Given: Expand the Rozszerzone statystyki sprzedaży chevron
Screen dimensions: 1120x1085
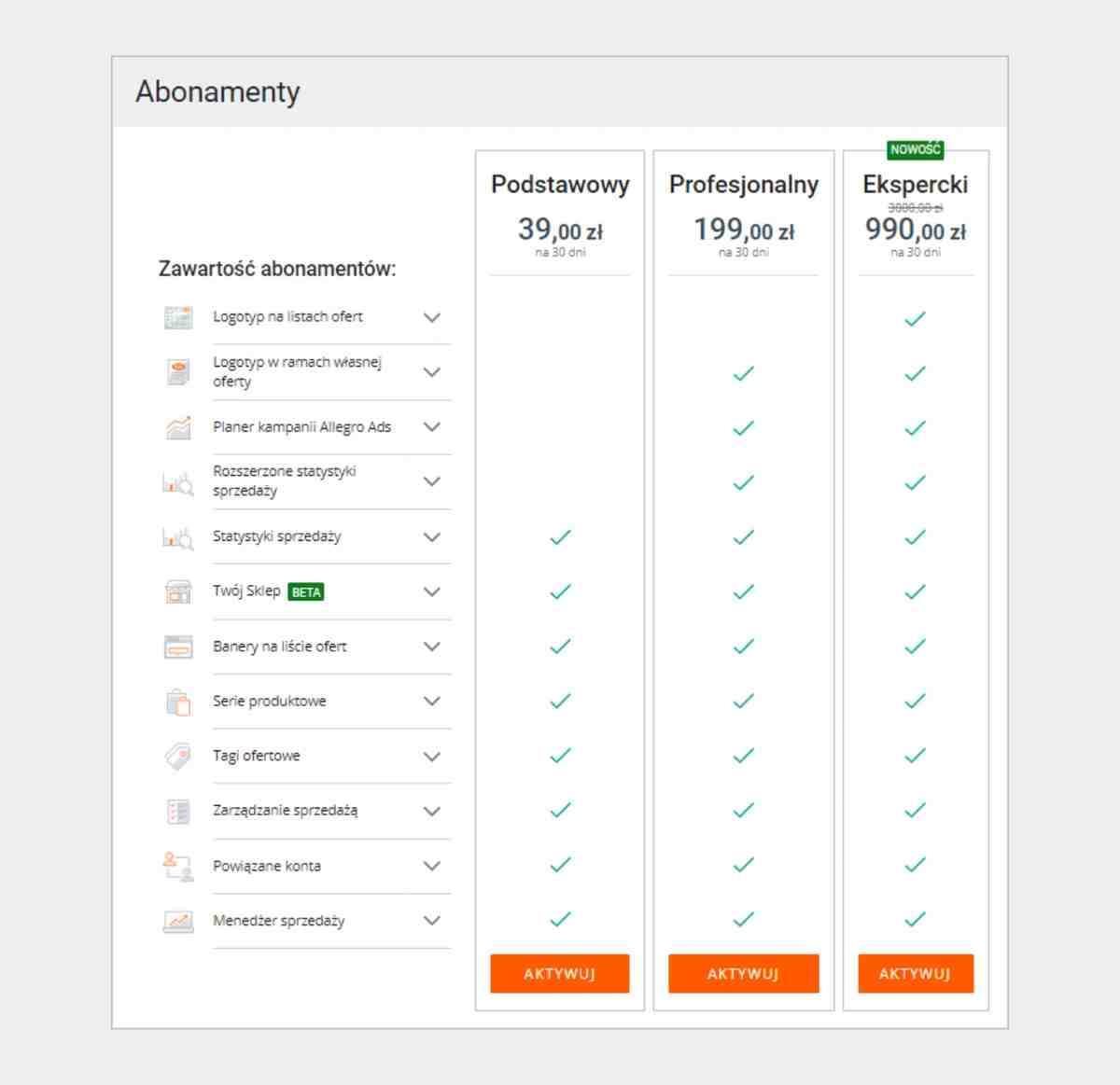Looking at the screenshot, I should tap(432, 481).
